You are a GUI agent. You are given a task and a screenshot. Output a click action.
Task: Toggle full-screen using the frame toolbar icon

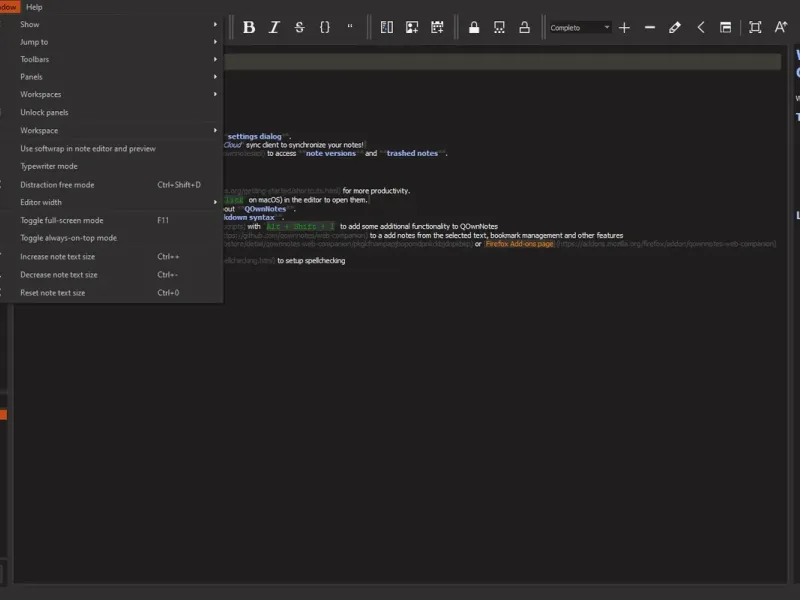click(x=755, y=27)
